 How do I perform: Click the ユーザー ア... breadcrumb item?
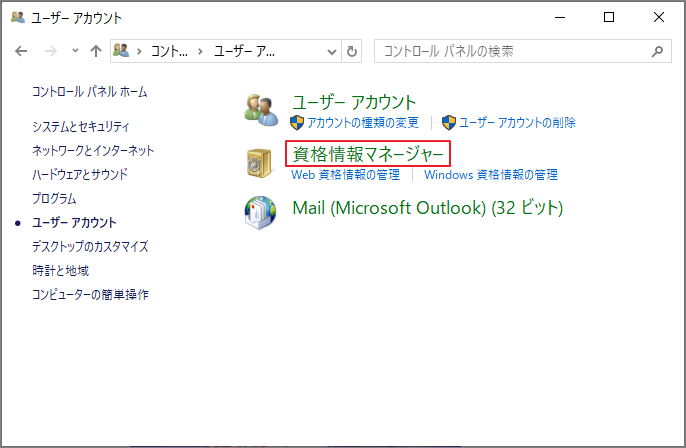pyautogui.click(x=244, y=51)
